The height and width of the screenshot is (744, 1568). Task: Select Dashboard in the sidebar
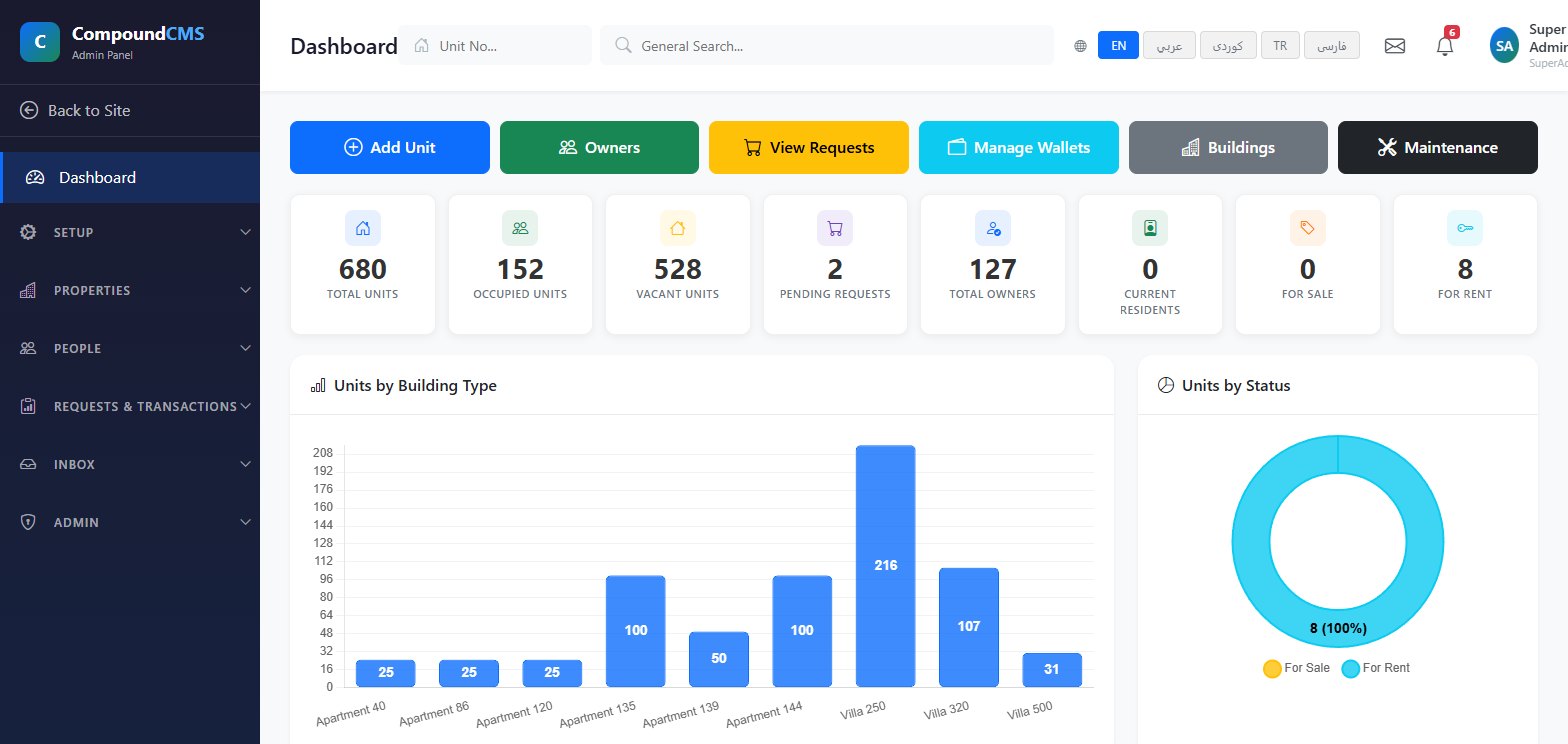(130, 178)
